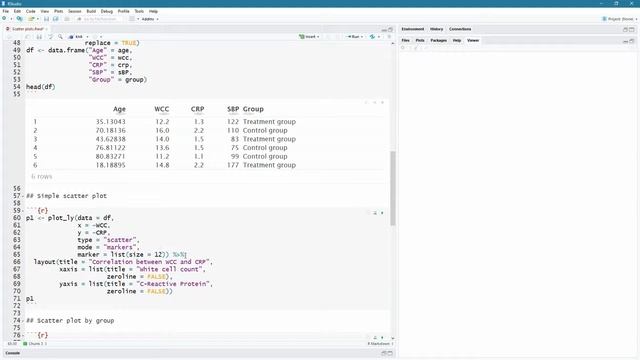The image size is (640, 360).
Task: Open the Insert chunk dropdown
Action: point(309,37)
